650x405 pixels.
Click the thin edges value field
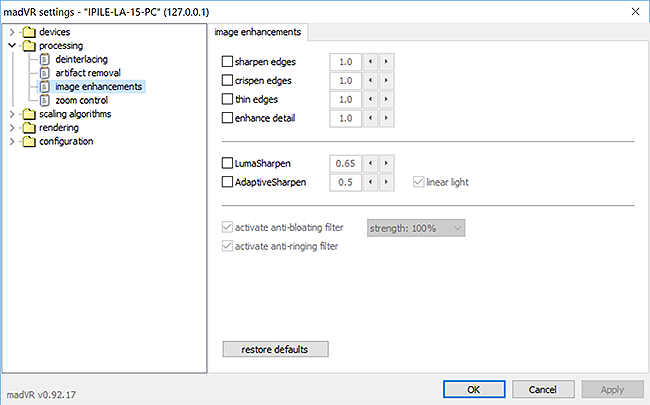click(346, 99)
